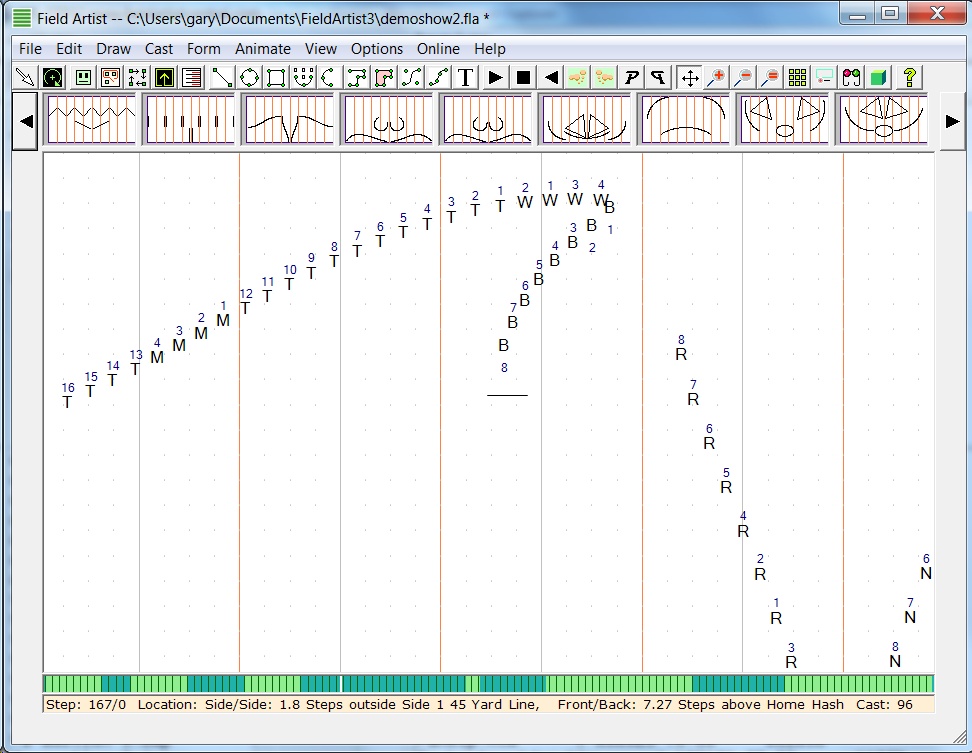Select the text 'T' tool
Viewport: 972px width, 753px height.
[x=466, y=77]
